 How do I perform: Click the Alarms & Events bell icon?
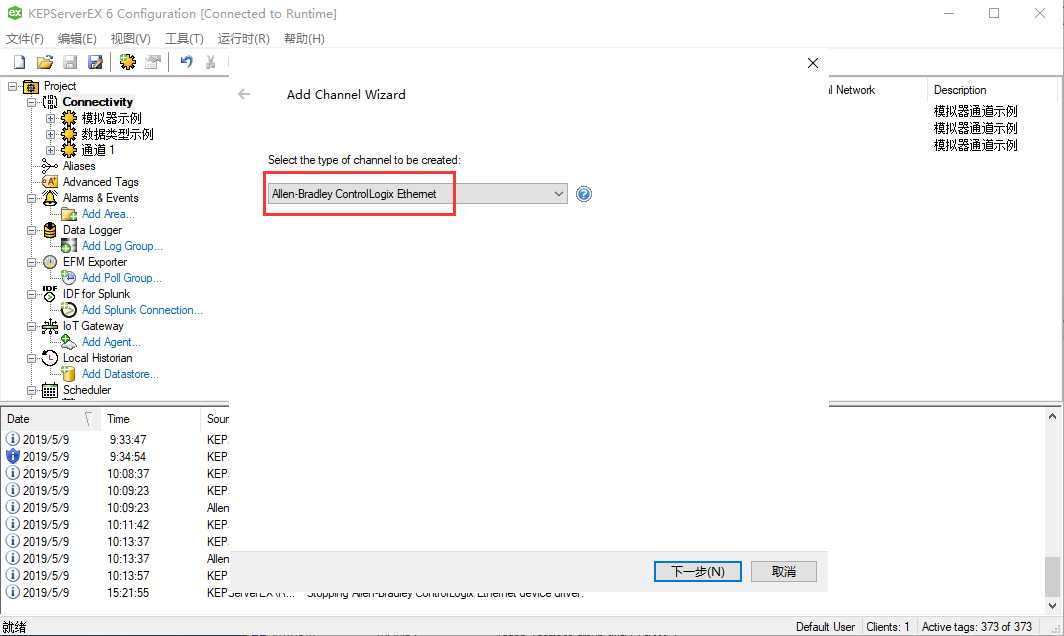click(x=50, y=198)
